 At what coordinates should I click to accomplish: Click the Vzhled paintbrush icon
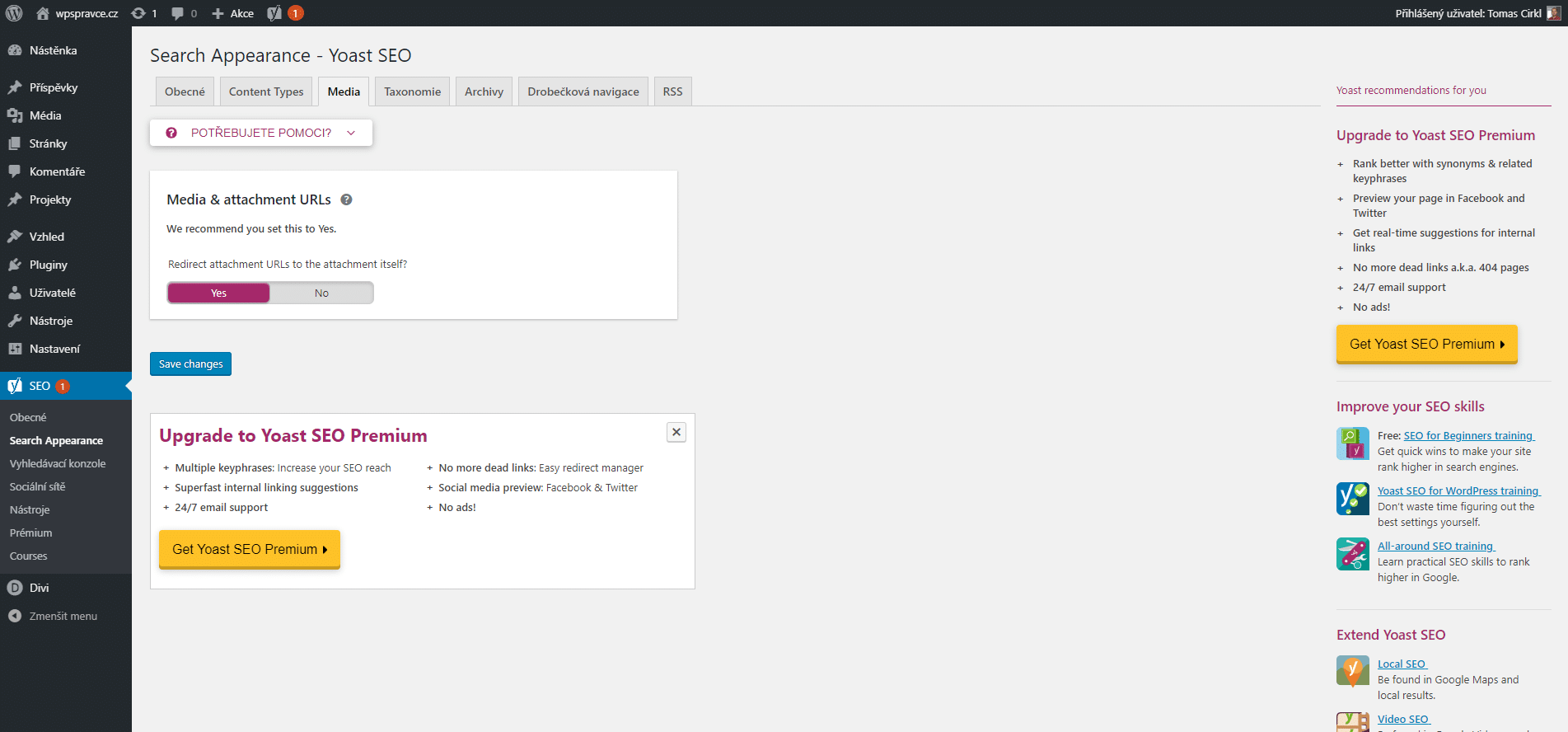(15, 237)
